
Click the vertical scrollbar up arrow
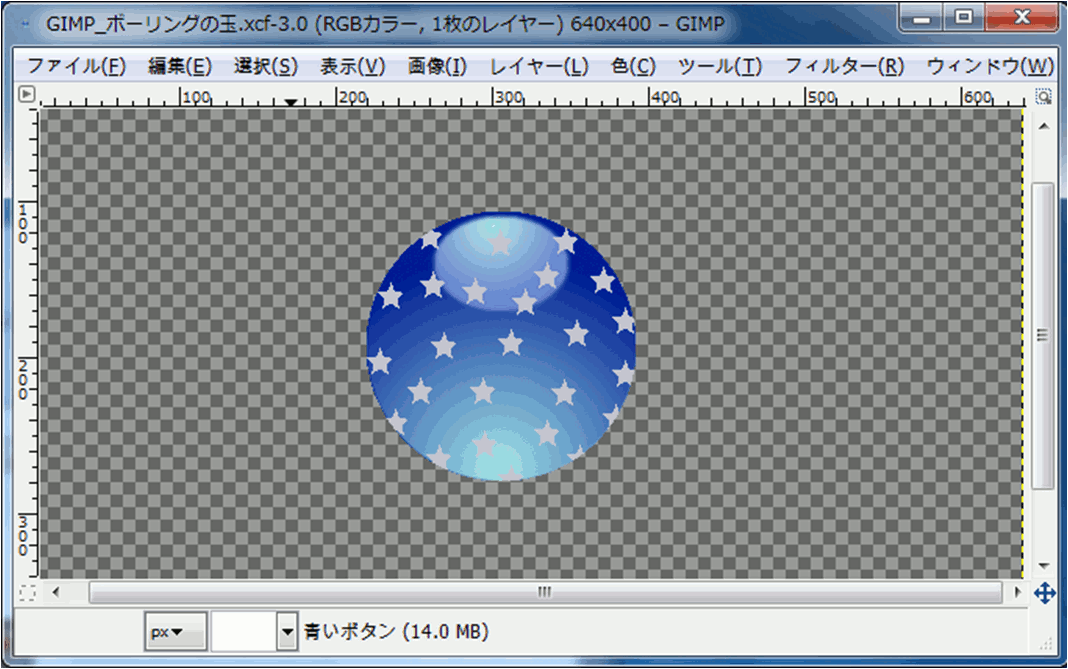[x=1043, y=124]
